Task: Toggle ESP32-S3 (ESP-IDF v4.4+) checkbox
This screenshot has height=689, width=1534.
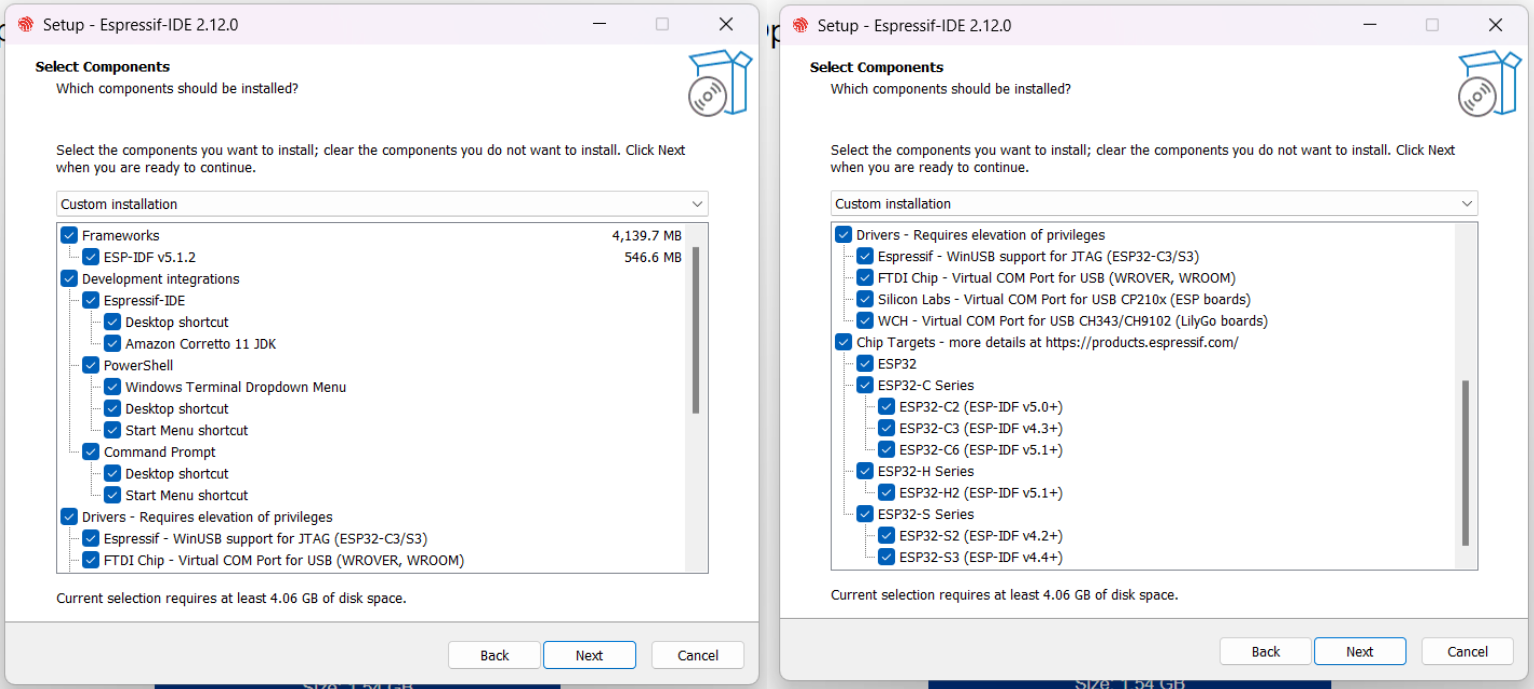Action: [x=886, y=557]
